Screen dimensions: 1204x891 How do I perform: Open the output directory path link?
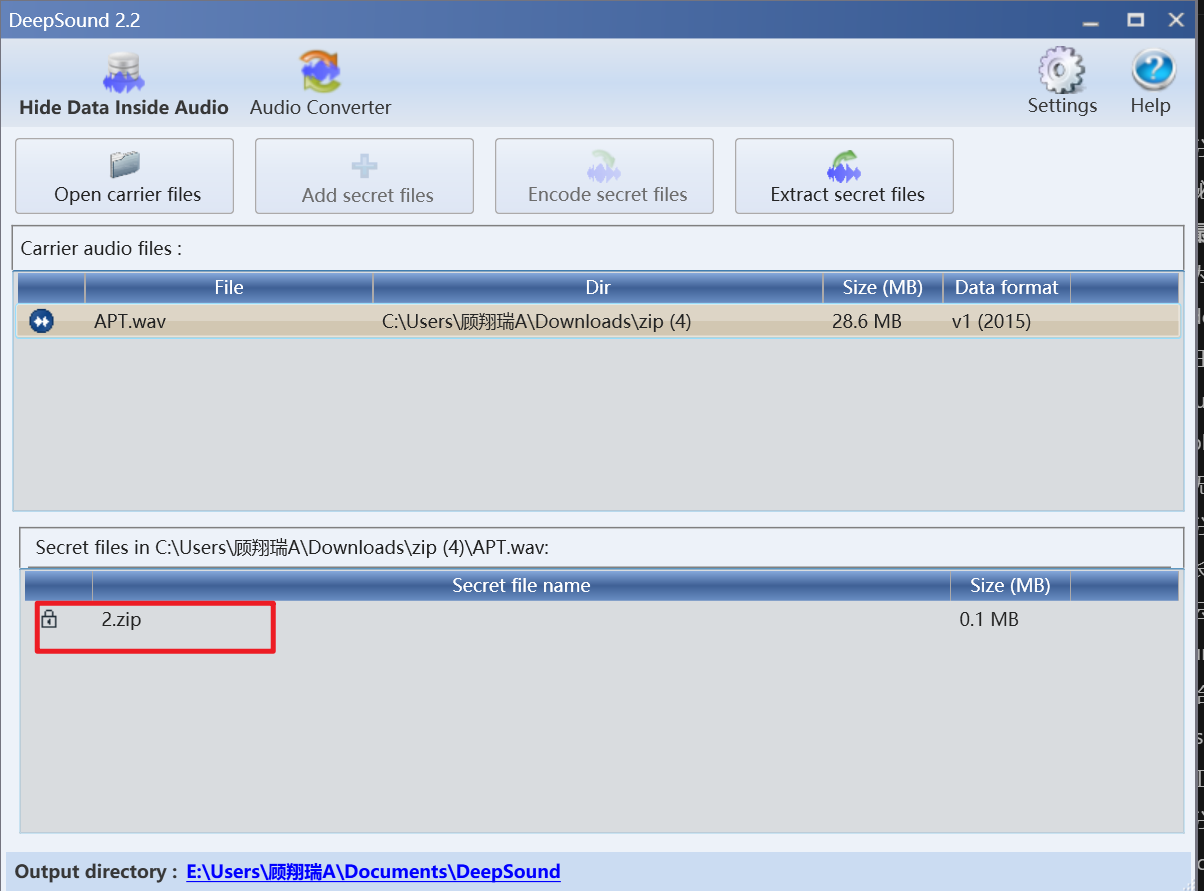[x=373, y=871]
